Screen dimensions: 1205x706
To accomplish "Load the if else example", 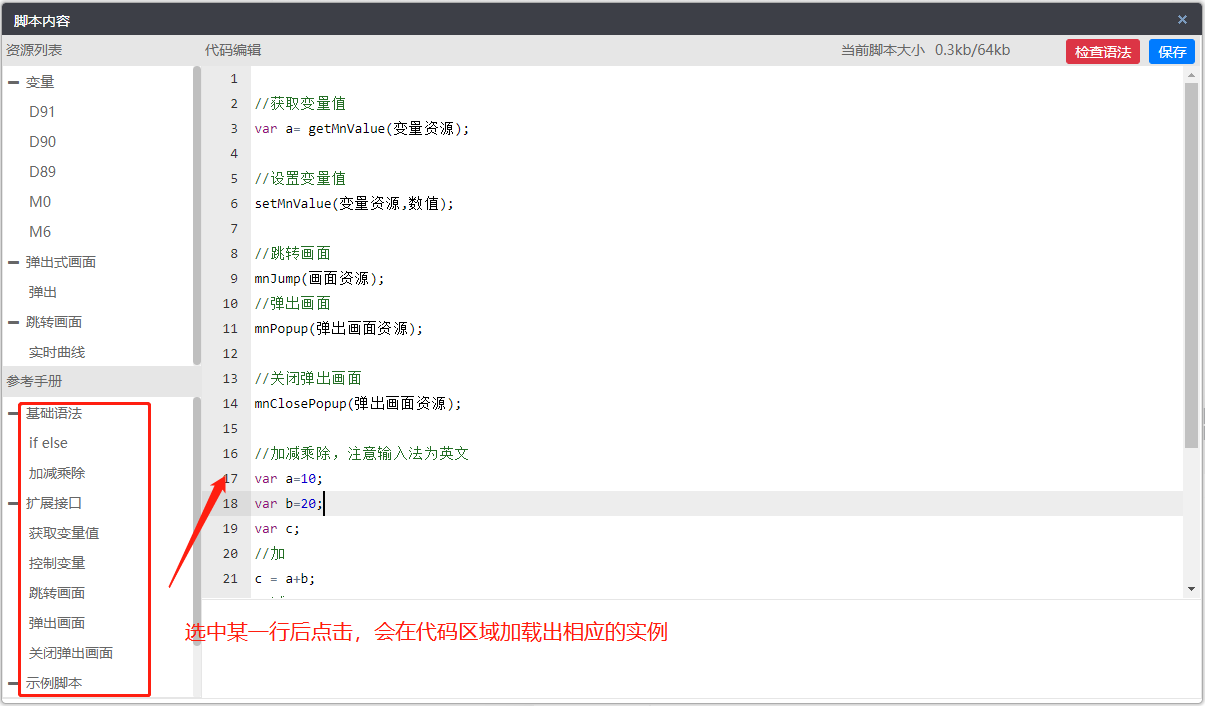I will tap(48, 443).
